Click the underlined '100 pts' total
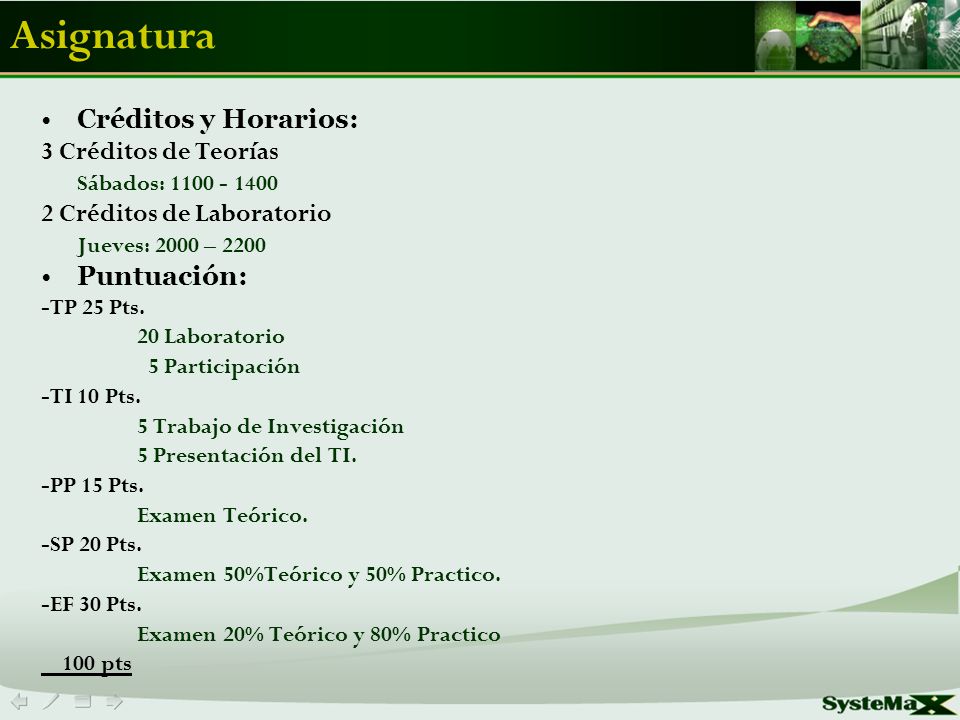Screen dimensions: 960x720 pos(86,664)
